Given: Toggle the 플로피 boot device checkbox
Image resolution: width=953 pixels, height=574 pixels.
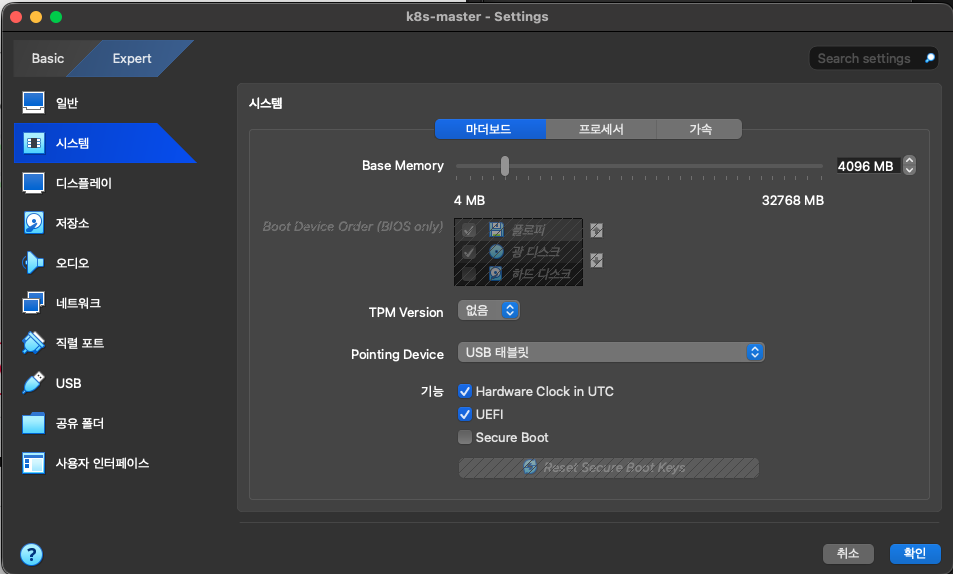Looking at the screenshot, I should [469, 230].
